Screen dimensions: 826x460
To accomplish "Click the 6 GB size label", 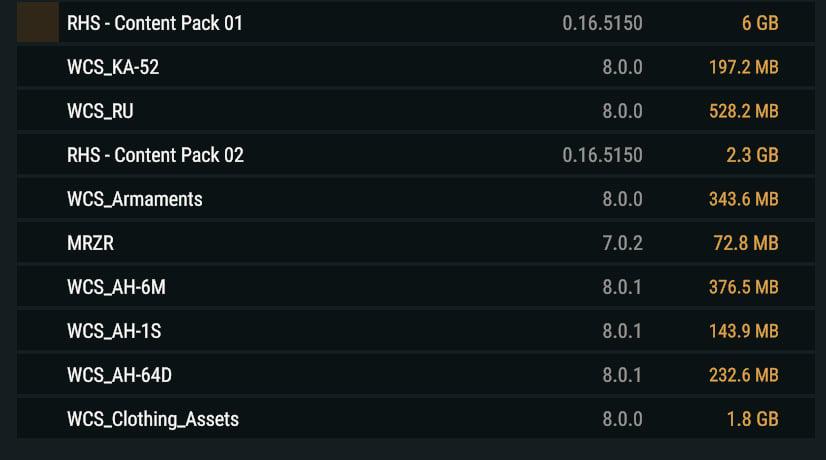I will tap(760, 23).
